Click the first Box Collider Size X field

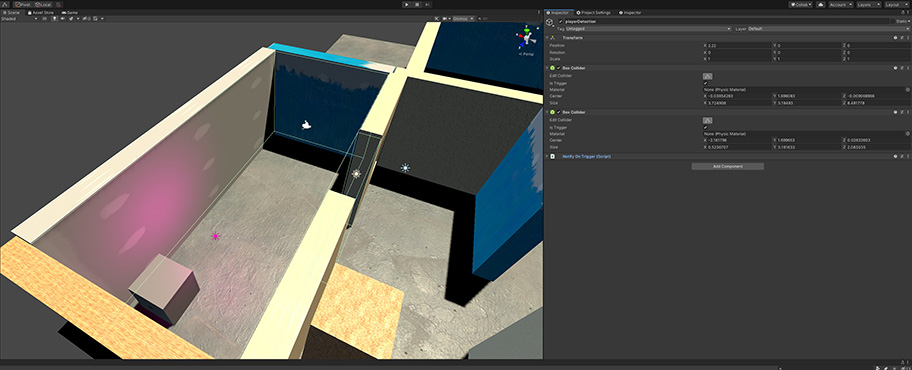[x=740, y=103]
